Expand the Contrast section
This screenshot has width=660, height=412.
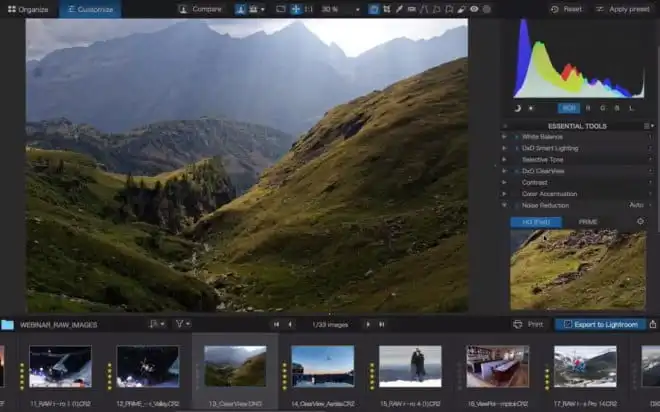click(x=504, y=182)
